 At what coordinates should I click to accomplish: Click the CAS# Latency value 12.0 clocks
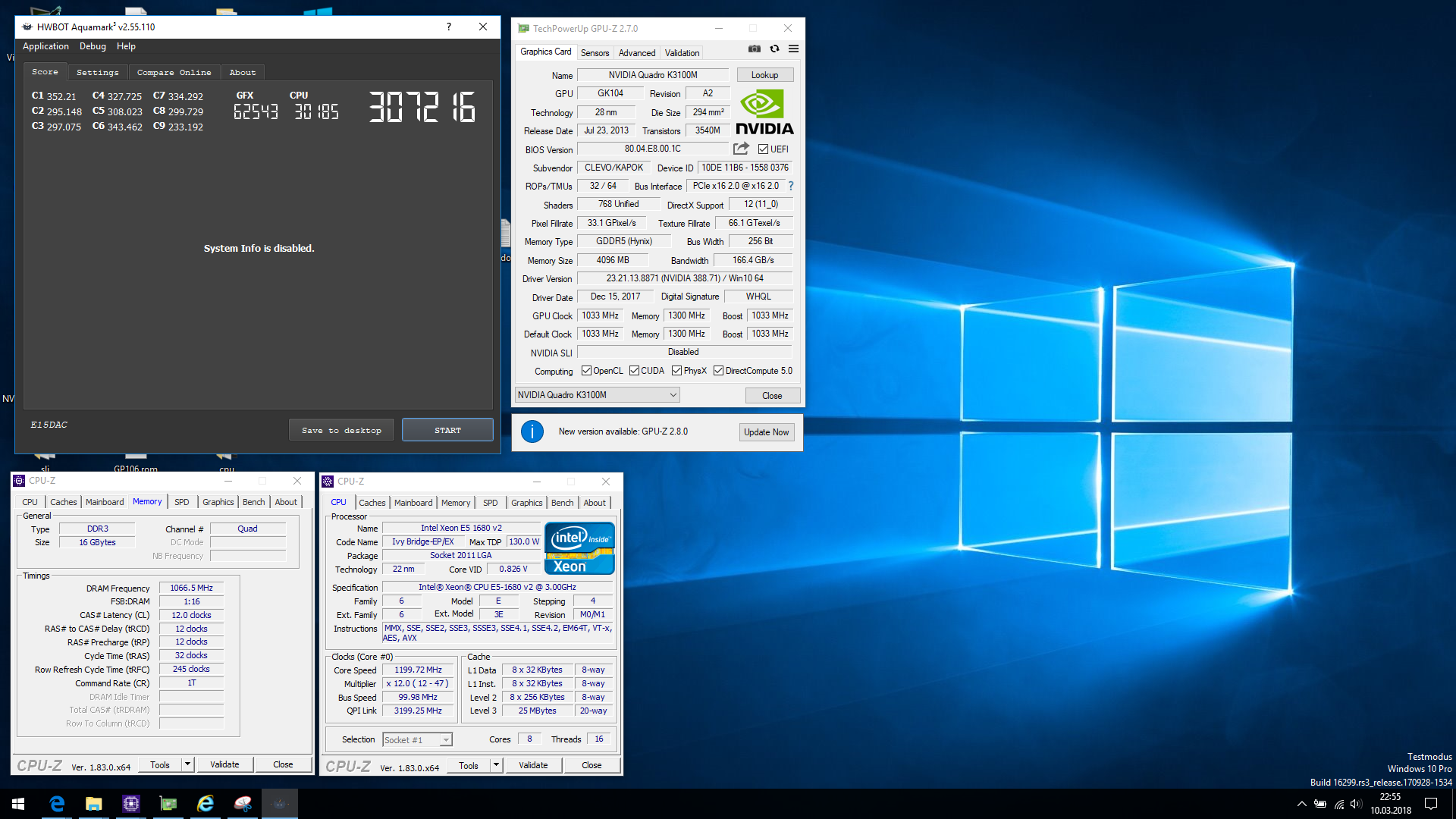click(x=192, y=615)
